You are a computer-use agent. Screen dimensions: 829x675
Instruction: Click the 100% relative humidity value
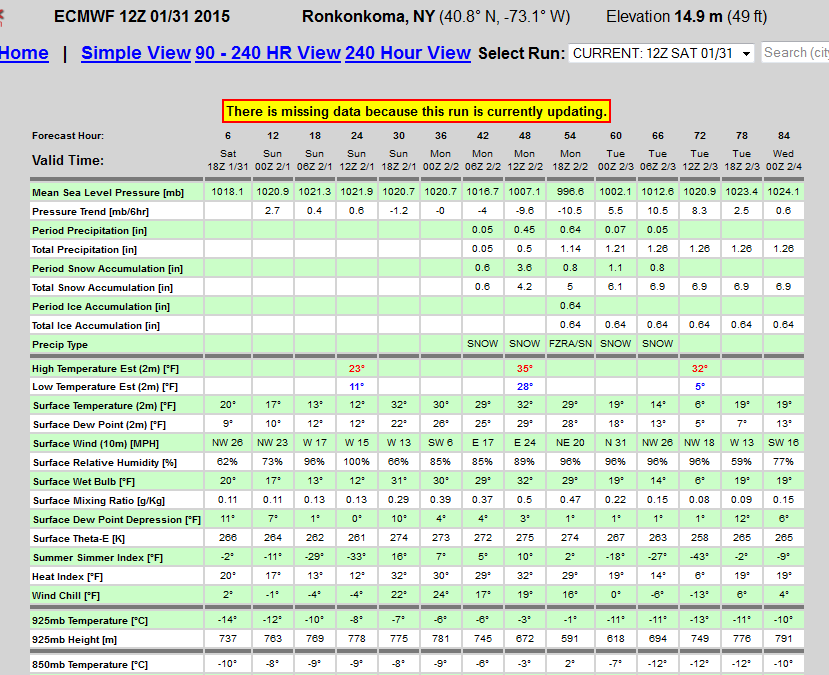pos(357,462)
